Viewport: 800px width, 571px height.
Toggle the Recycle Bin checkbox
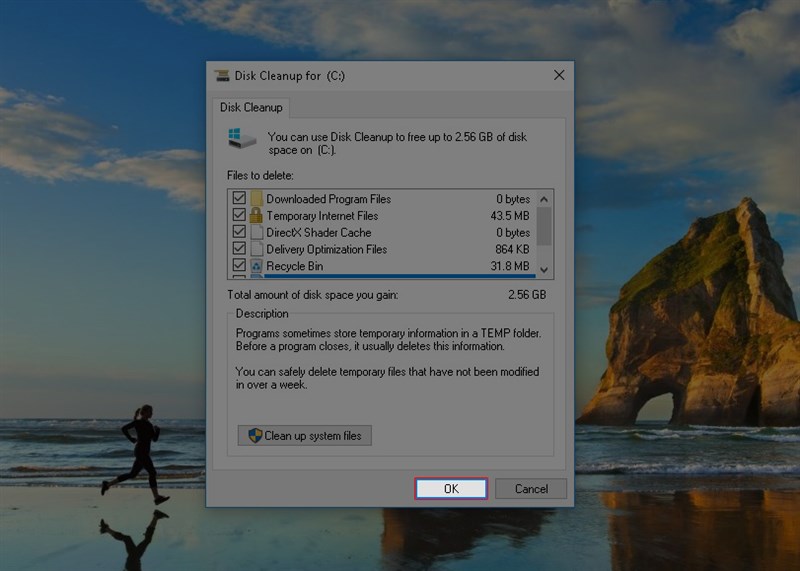point(239,266)
